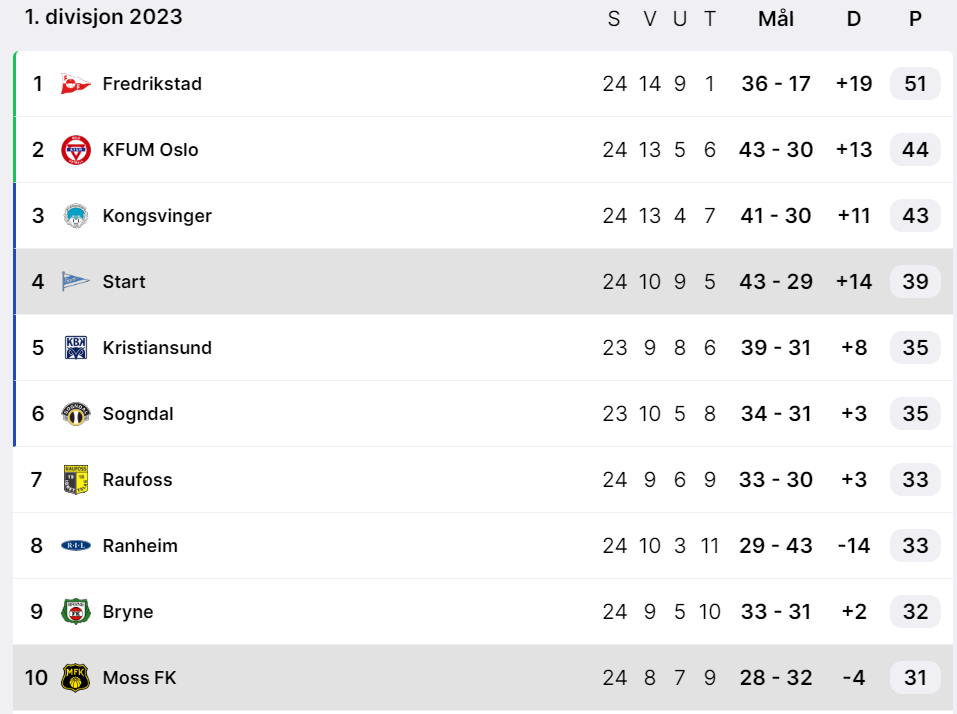Viewport: 957px width, 714px height.
Task: Click the 'Mål' column header
Action: 776,19
